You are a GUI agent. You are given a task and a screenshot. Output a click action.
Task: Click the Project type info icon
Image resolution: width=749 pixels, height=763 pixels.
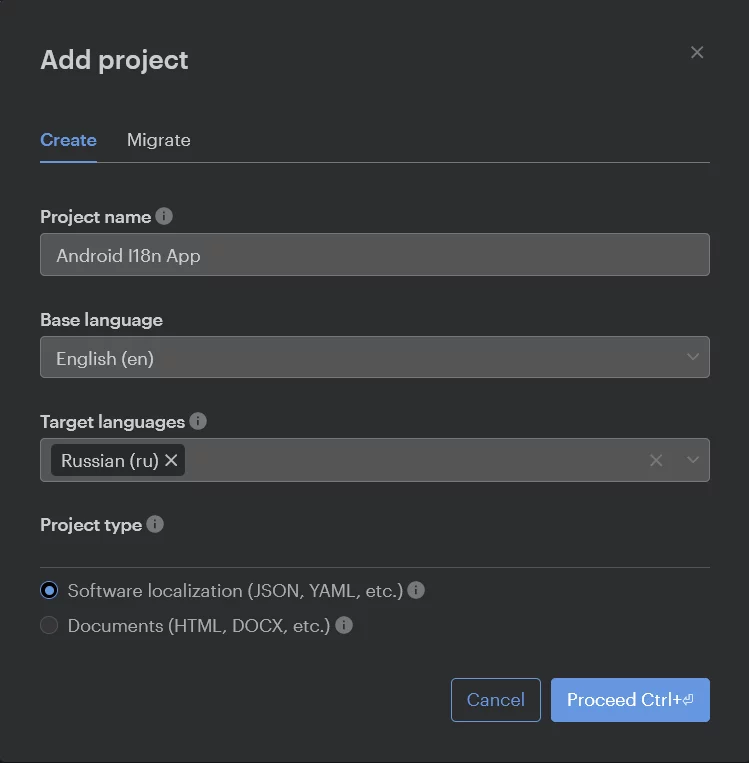point(155,524)
